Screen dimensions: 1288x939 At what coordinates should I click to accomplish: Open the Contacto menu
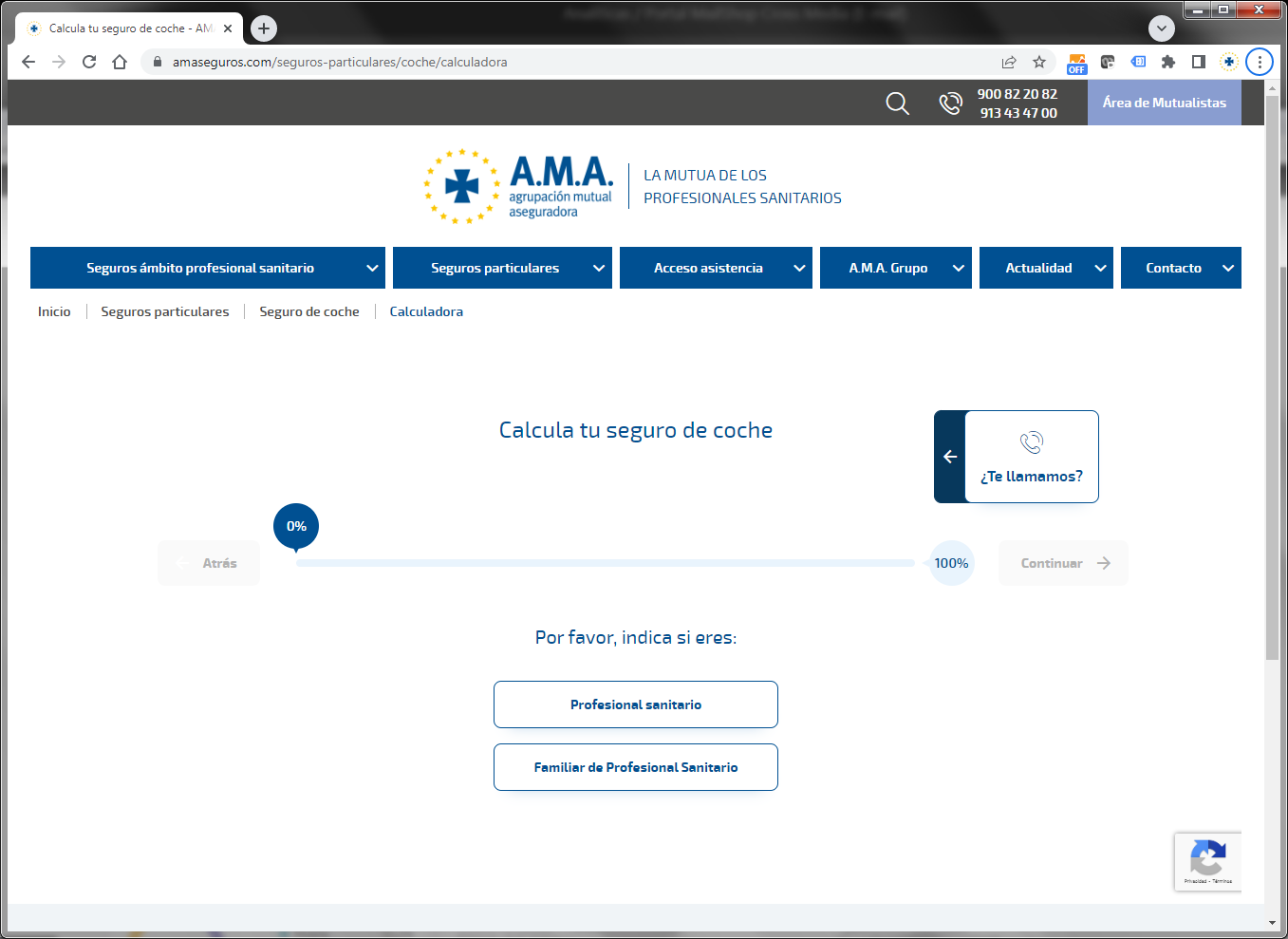1181,268
